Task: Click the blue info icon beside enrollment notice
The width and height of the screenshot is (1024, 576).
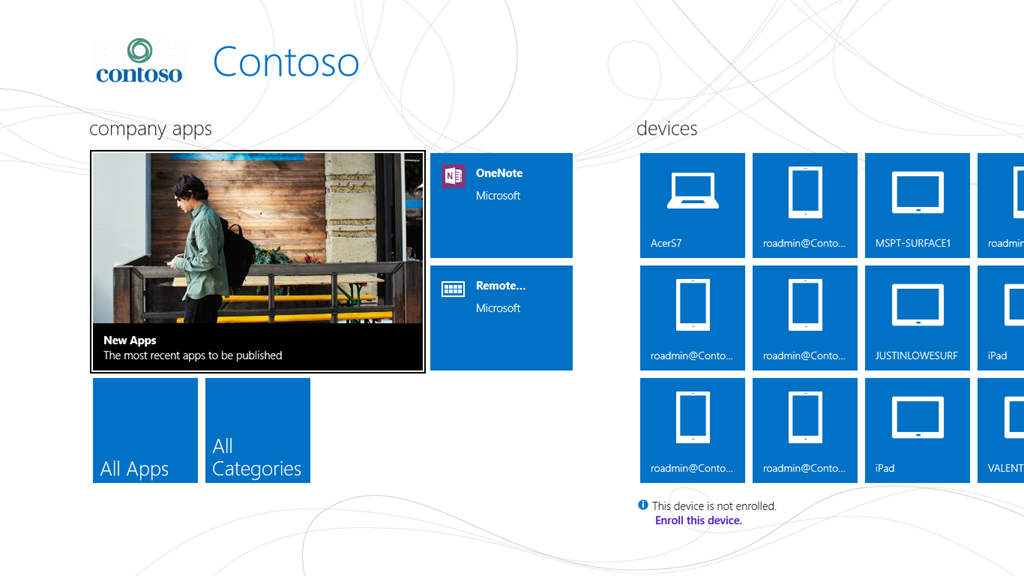Action: click(x=643, y=505)
